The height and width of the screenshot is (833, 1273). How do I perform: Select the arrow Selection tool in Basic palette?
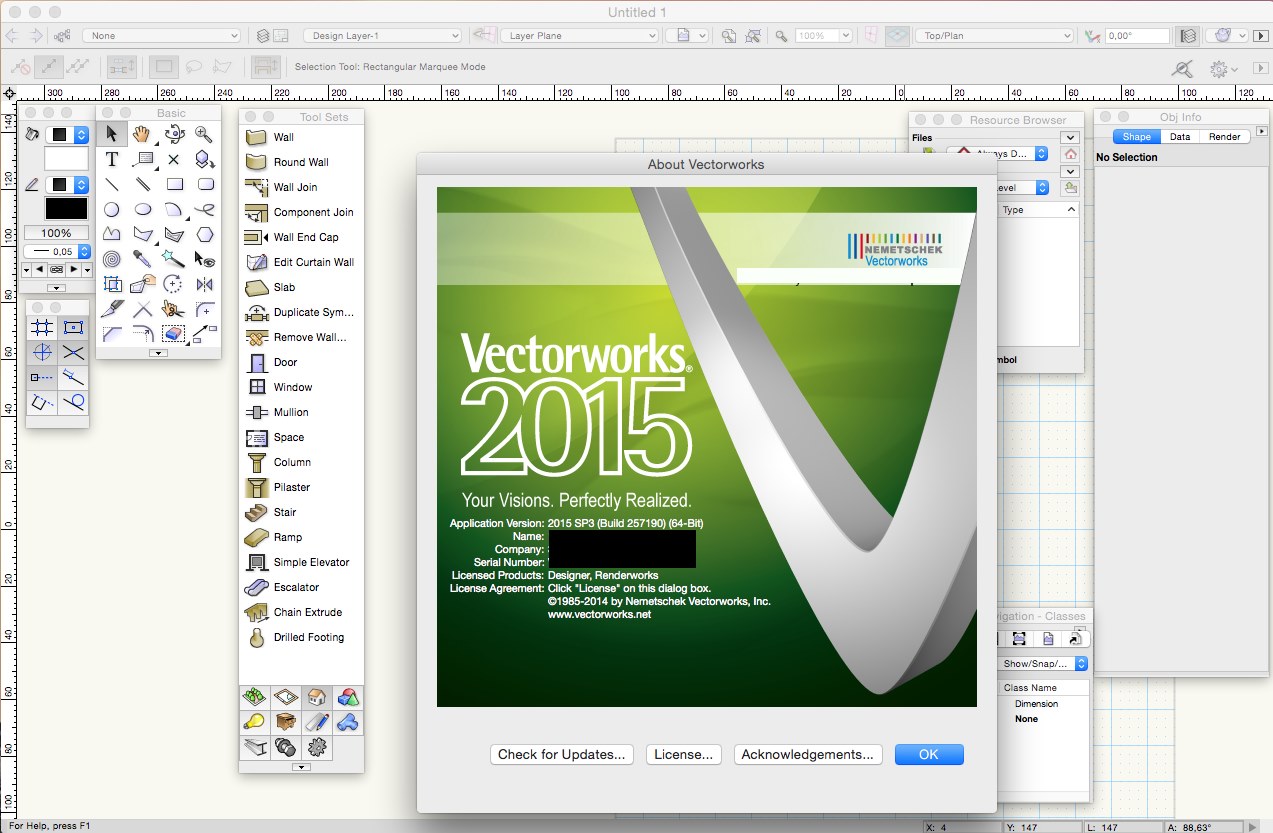tap(112, 134)
